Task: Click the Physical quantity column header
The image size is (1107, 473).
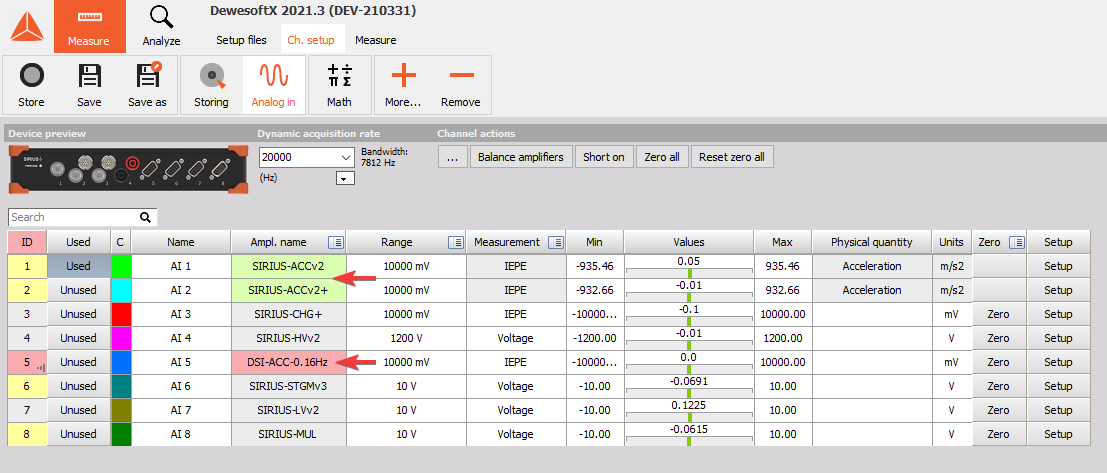Action: 872,242
